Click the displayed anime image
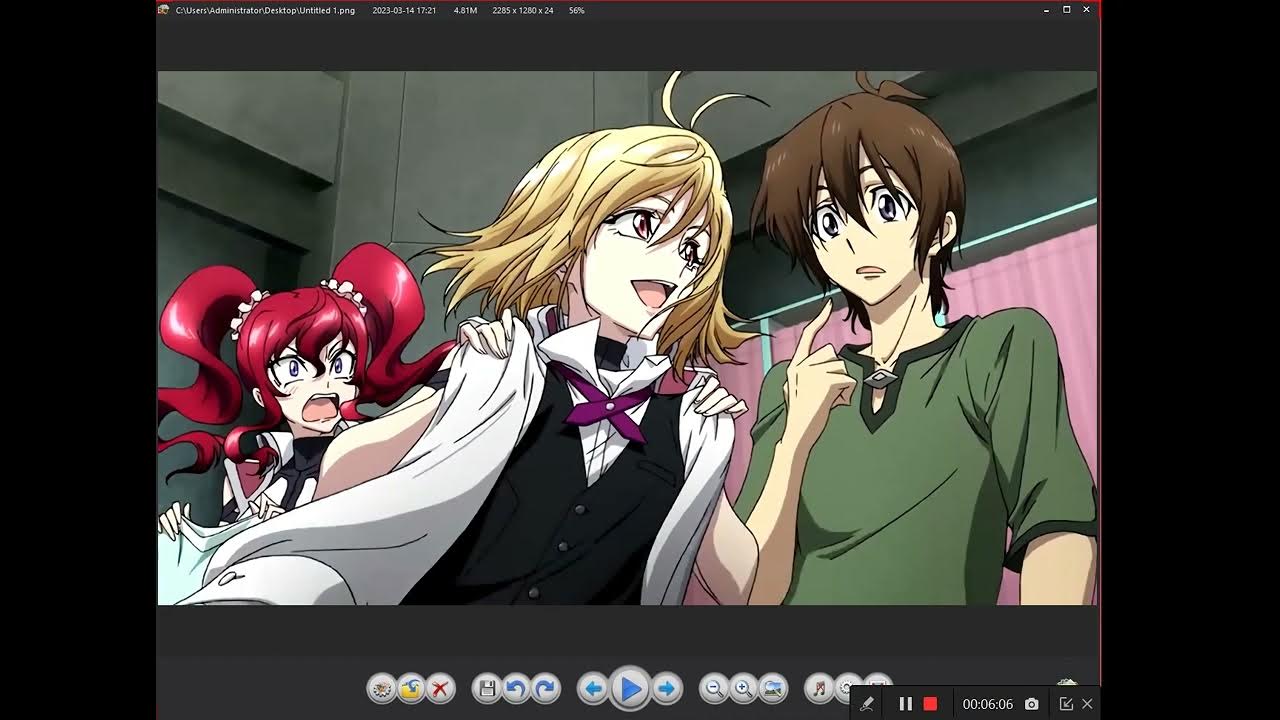 click(627, 338)
